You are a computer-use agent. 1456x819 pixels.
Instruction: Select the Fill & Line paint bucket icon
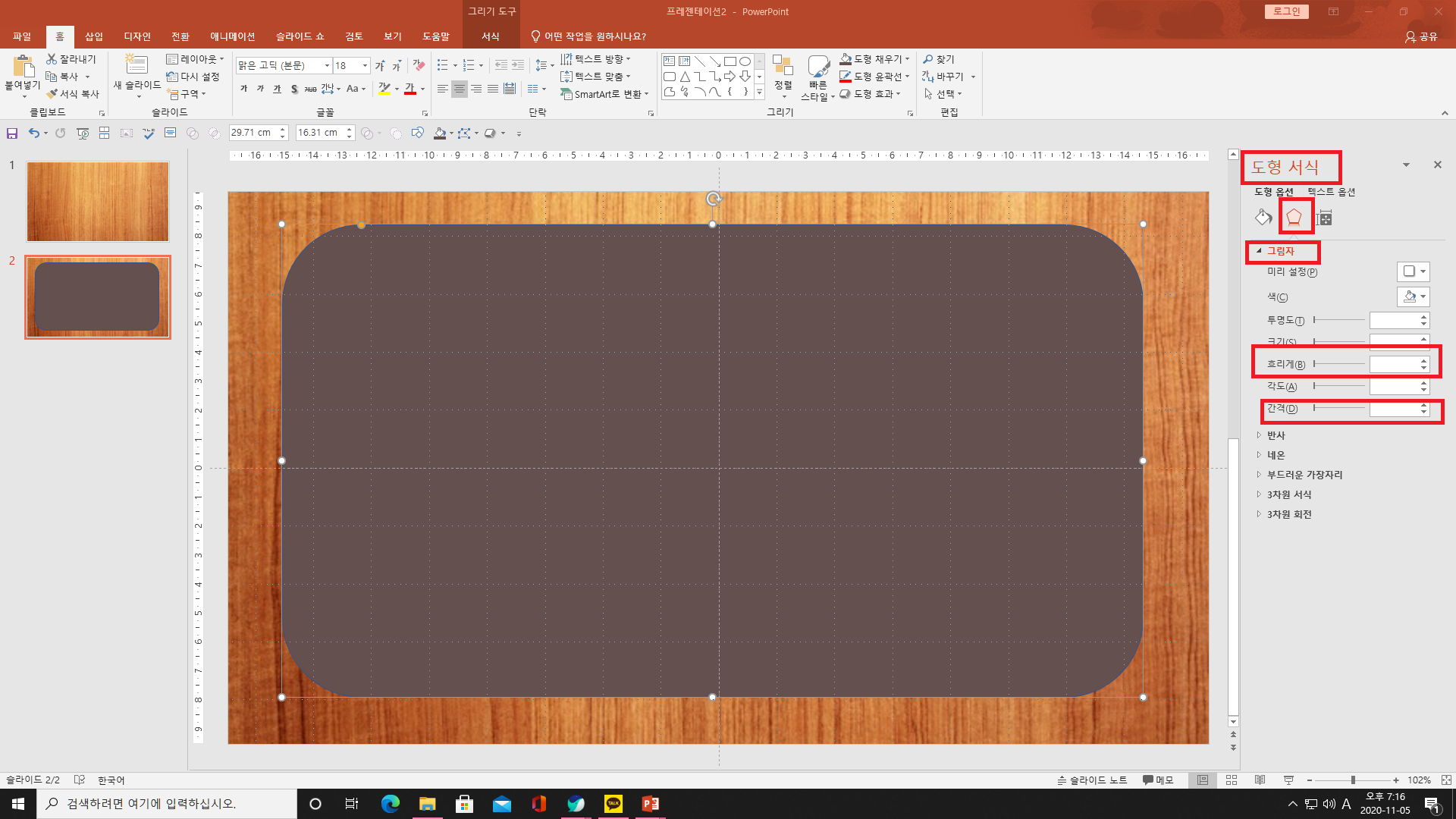click(1263, 218)
